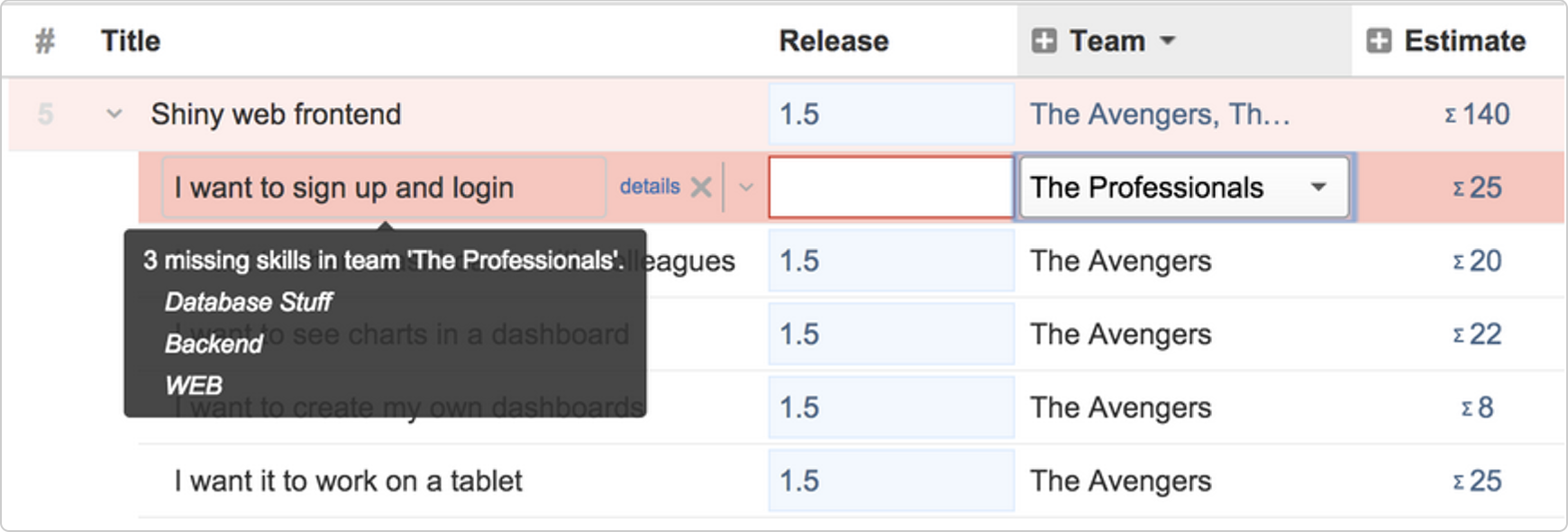Click the Σ 25 estimate for the tablet story
Image resolution: width=1568 pixels, height=532 pixels.
pos(1477,481)
